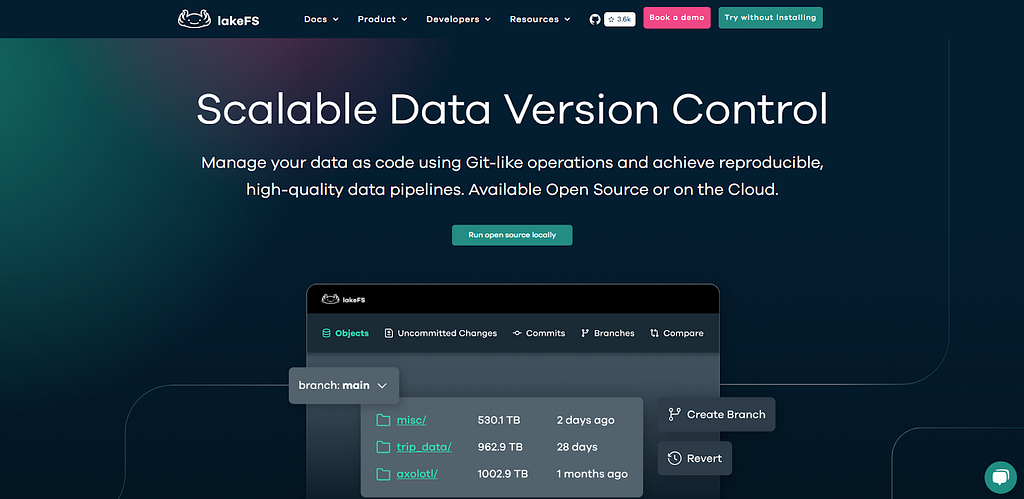Click the branch icon in Create Branch
Image resolution: width=1024 pixels, height=499 pixels.
tap(675, 414)
